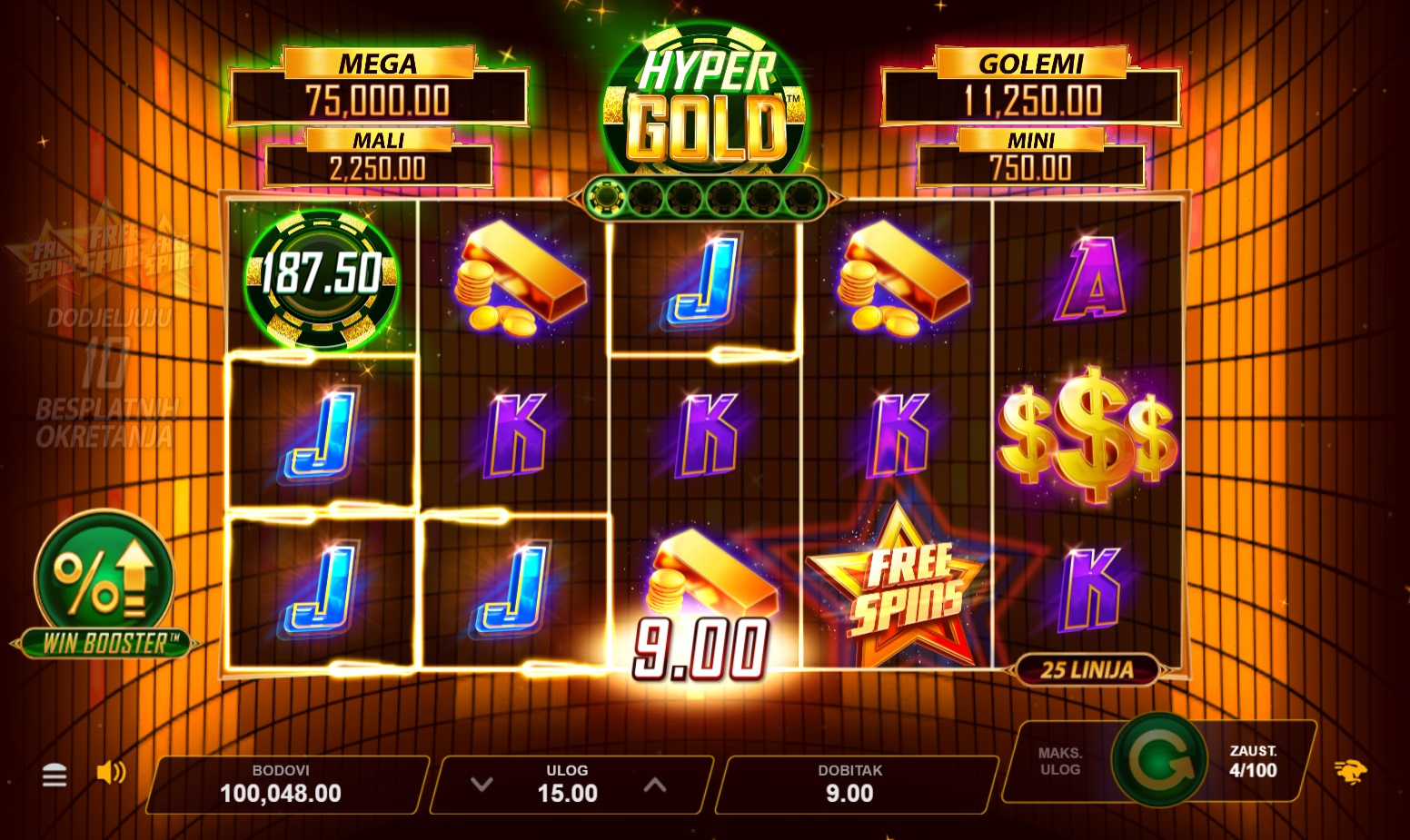The width and height of the screenshot is (1410, 840).
Task: Open the hamburger menu icon
Action: pyautogui.click(x=55, y=776)
